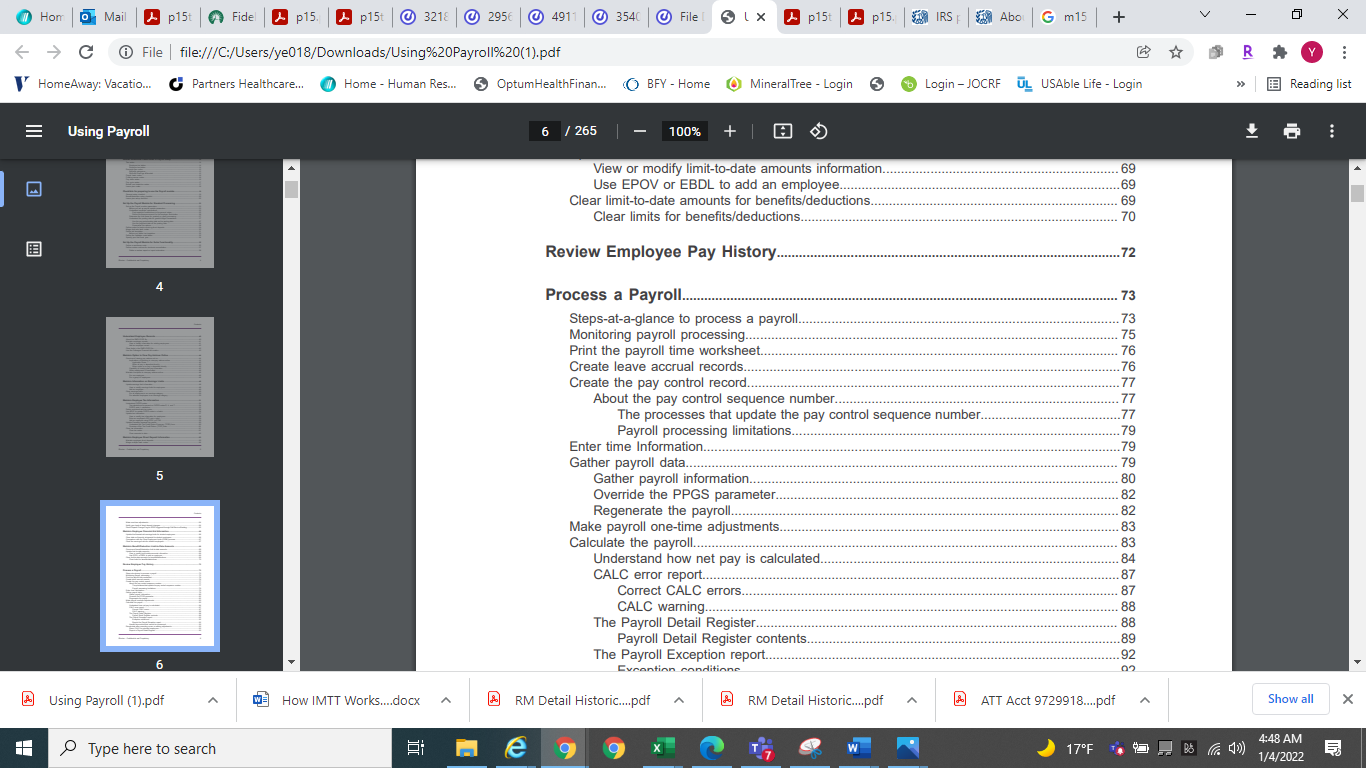The height and width of the screenshot is (768, 1366).
Task: Show page thumbnails view in sidebar
Action: tap(34, 189)
